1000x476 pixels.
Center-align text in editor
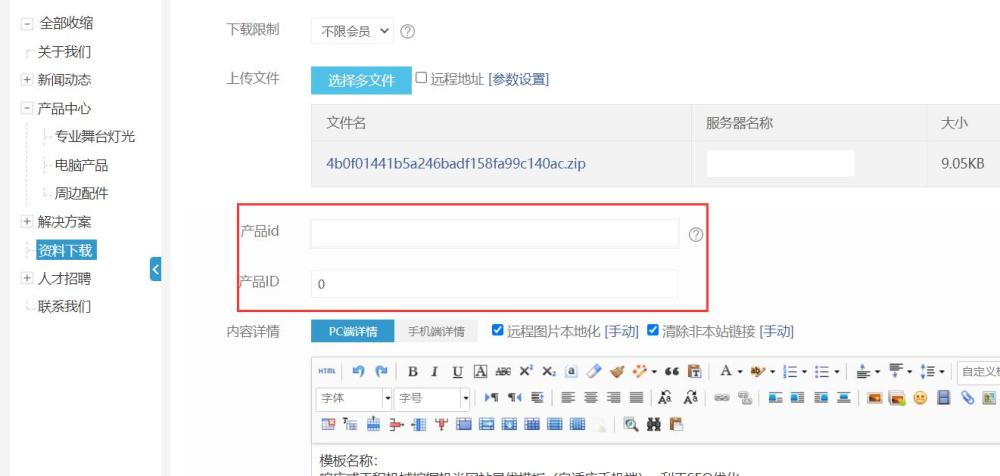[x=591, y=398]
